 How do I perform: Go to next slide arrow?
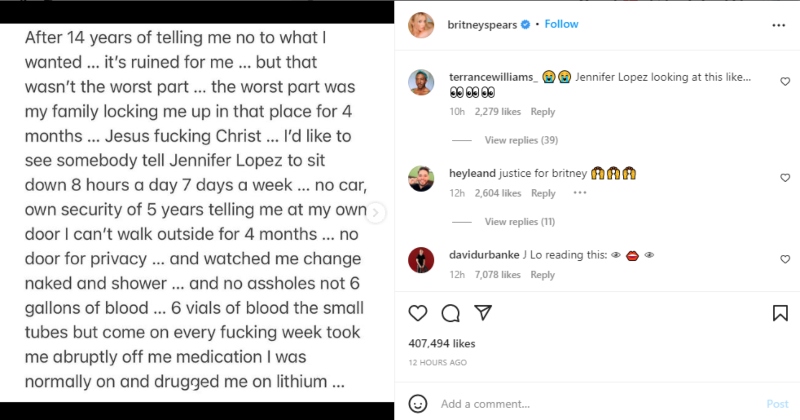pyautogui.click(x=377, y=212)
